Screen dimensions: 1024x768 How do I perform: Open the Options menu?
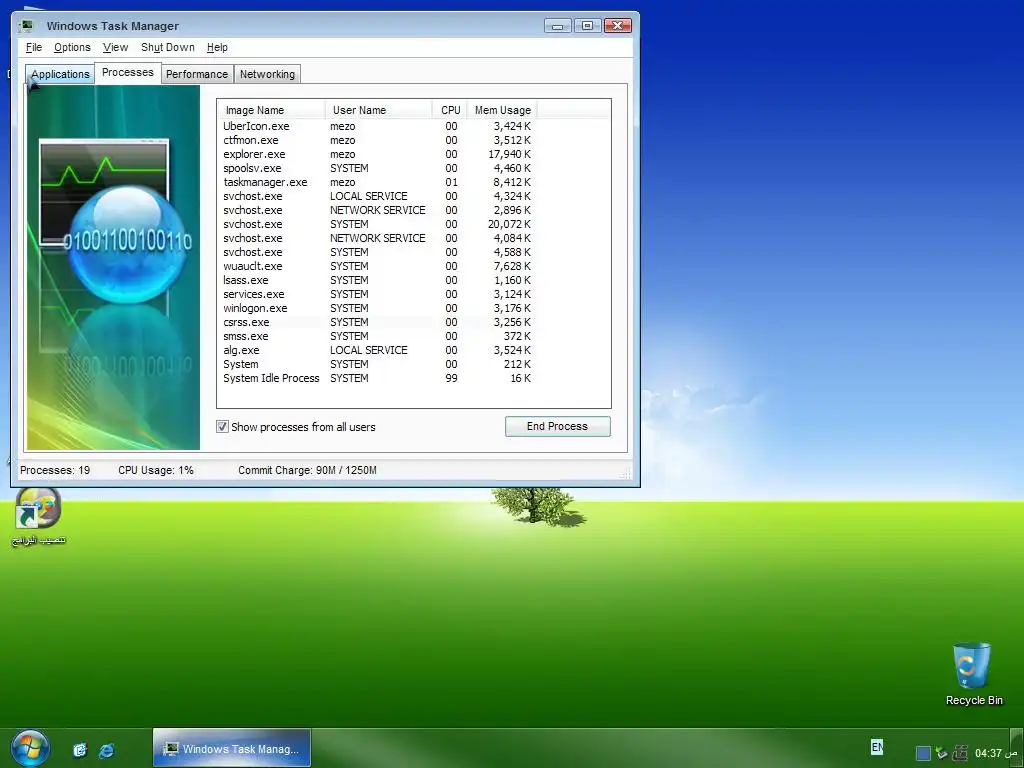tap(72, 48)
